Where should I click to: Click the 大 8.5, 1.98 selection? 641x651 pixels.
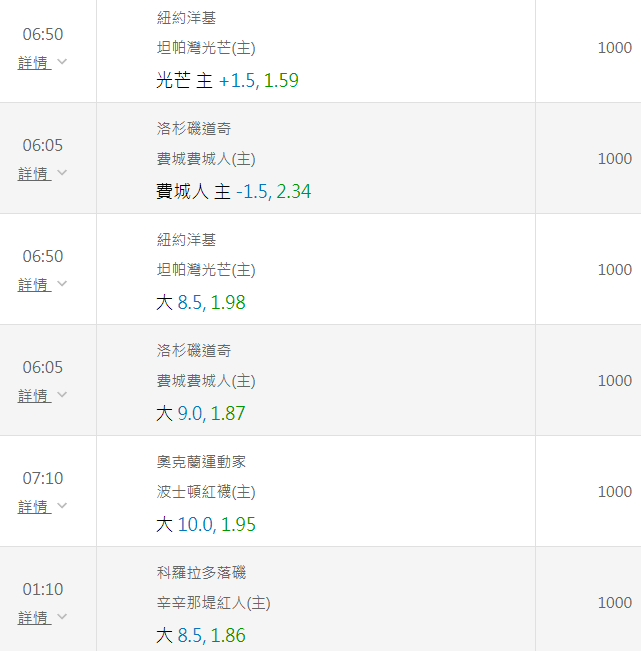tap(201, 303)
